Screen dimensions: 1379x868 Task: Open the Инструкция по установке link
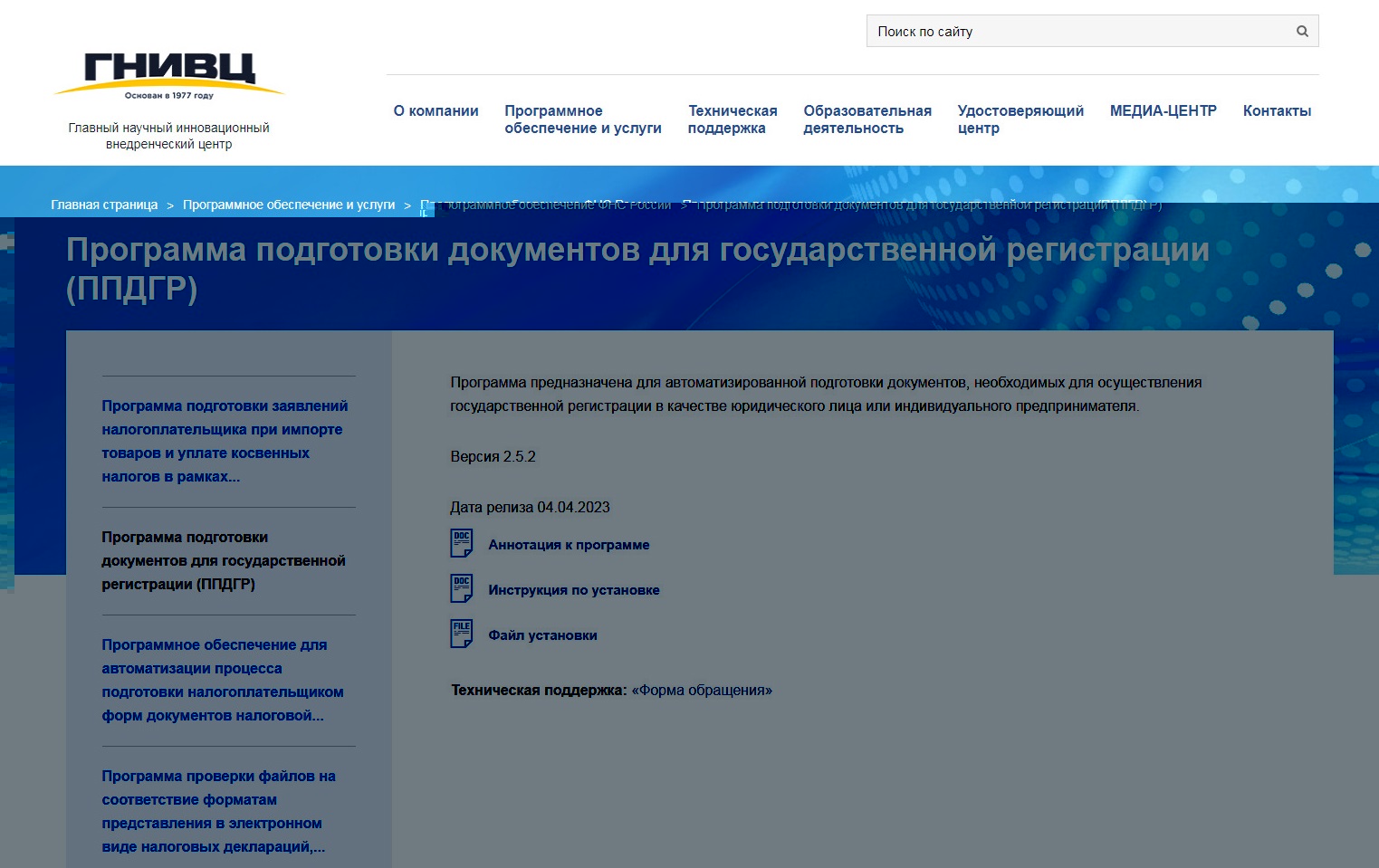[x=574, y=589]
